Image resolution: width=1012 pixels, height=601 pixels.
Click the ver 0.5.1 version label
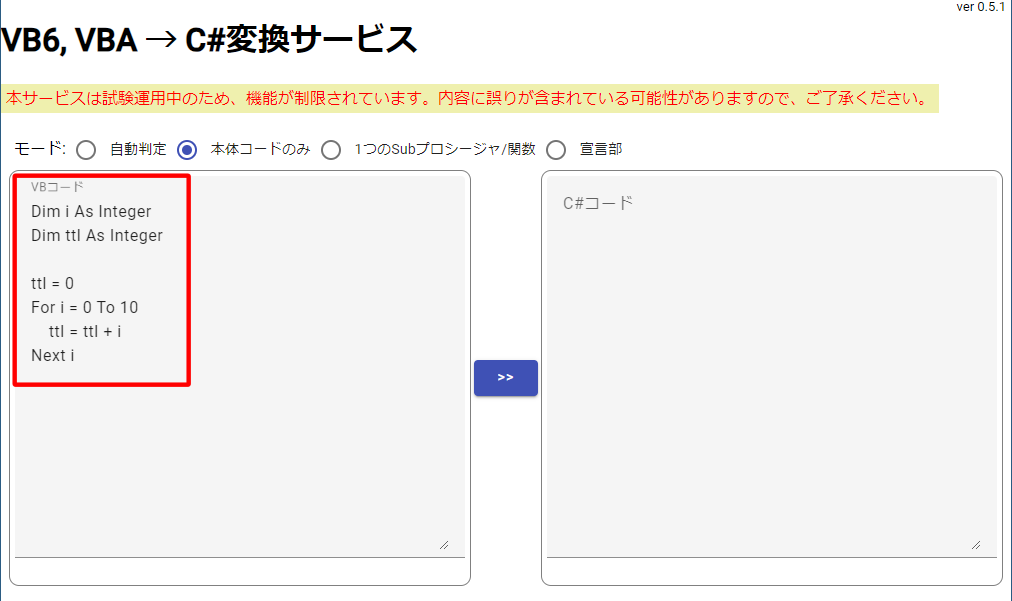coord(980,7)
